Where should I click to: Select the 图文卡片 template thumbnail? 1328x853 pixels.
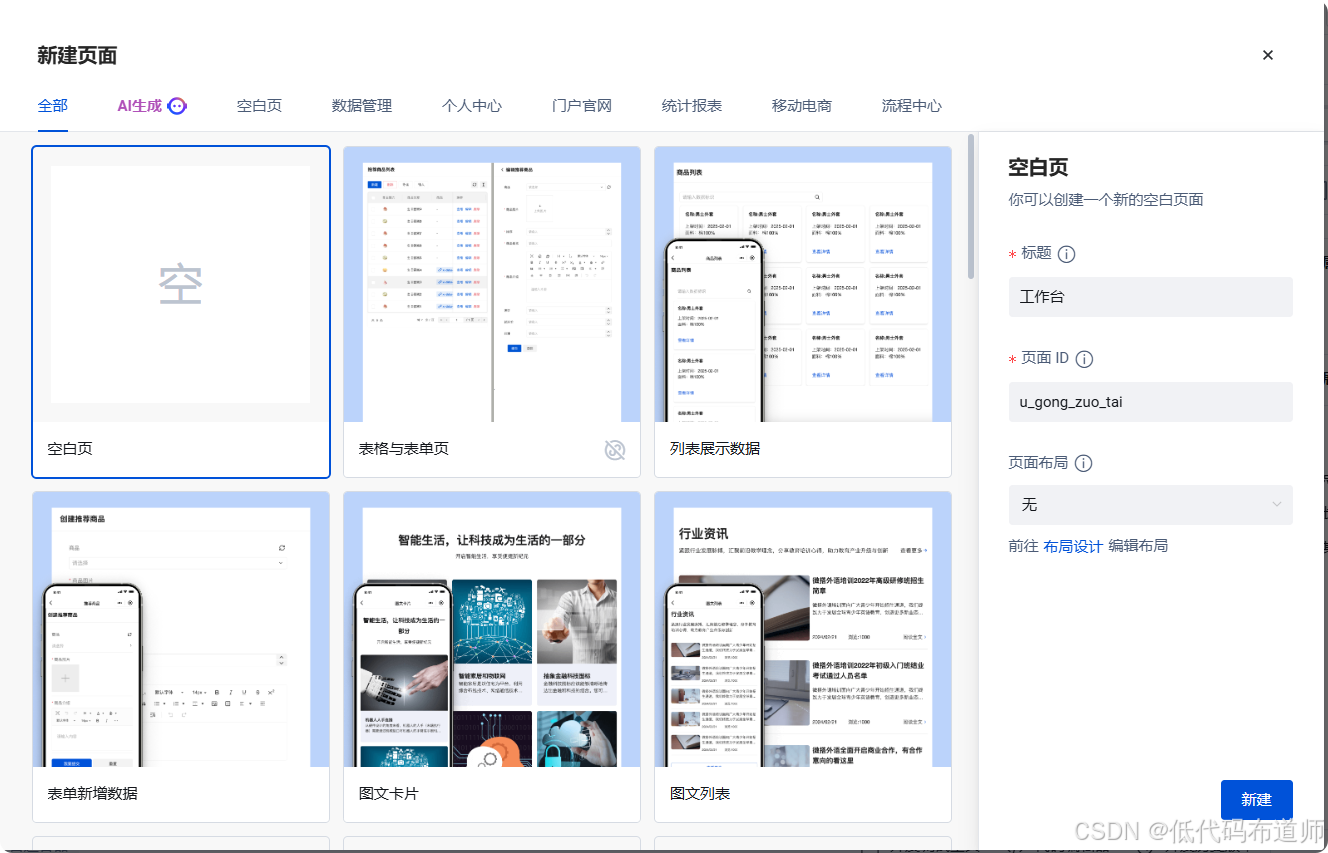pyautogui.click(x=492, y=629)
